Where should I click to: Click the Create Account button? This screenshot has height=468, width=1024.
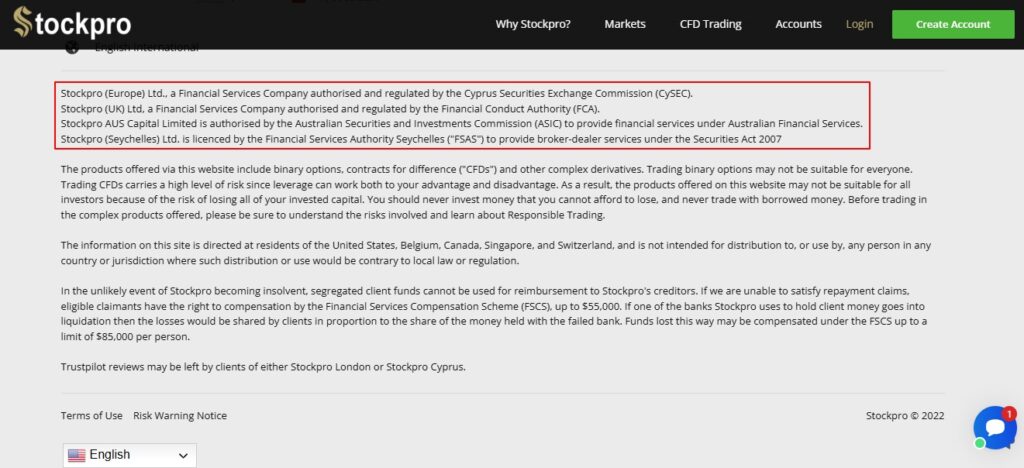953,24
